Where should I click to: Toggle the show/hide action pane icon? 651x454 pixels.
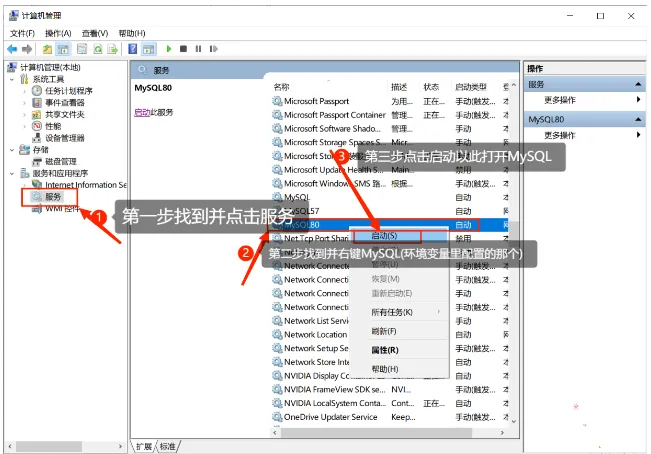click(x=148, y=49)
